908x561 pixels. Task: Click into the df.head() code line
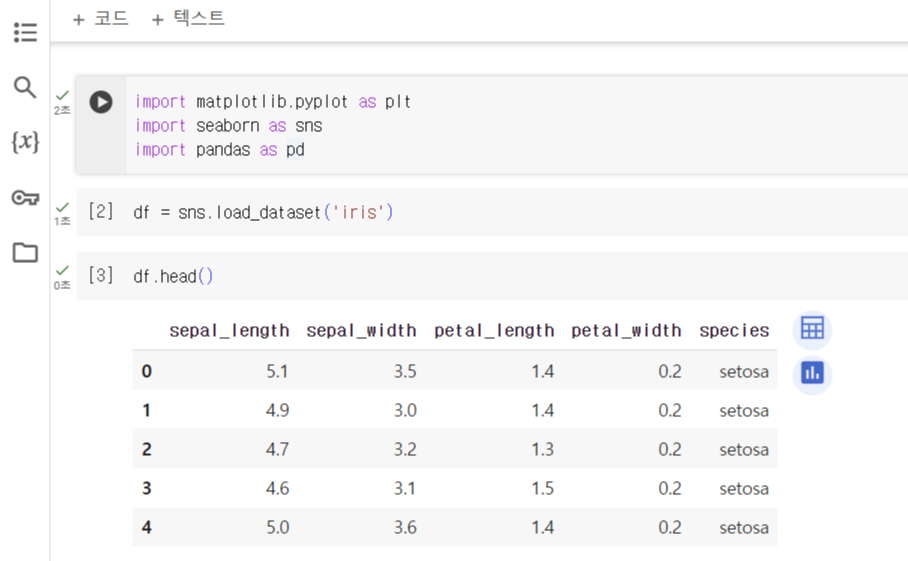[173, 276]
